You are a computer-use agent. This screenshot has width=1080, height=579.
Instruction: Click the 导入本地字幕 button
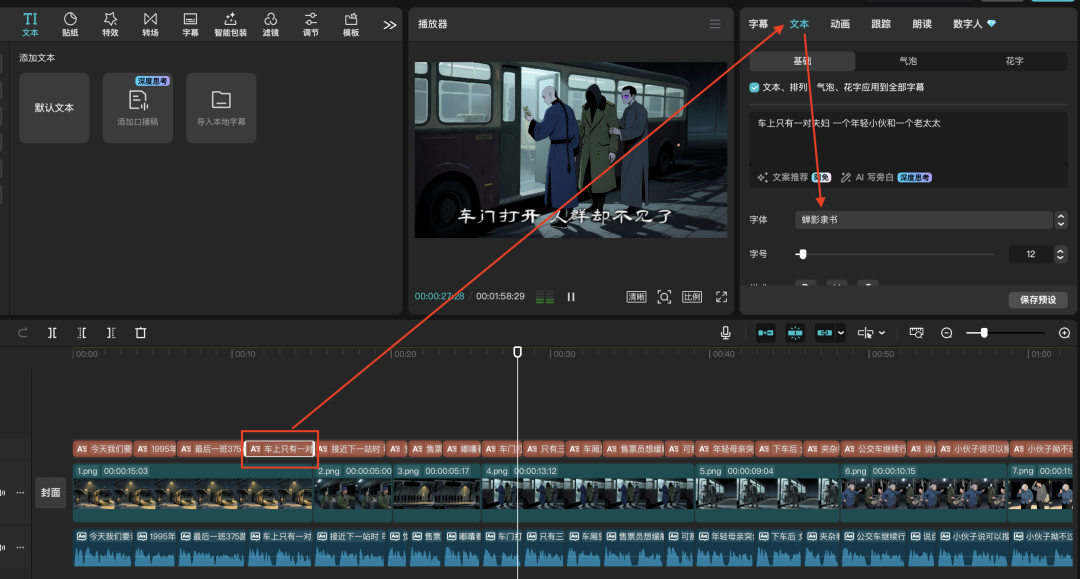[221, 107]
